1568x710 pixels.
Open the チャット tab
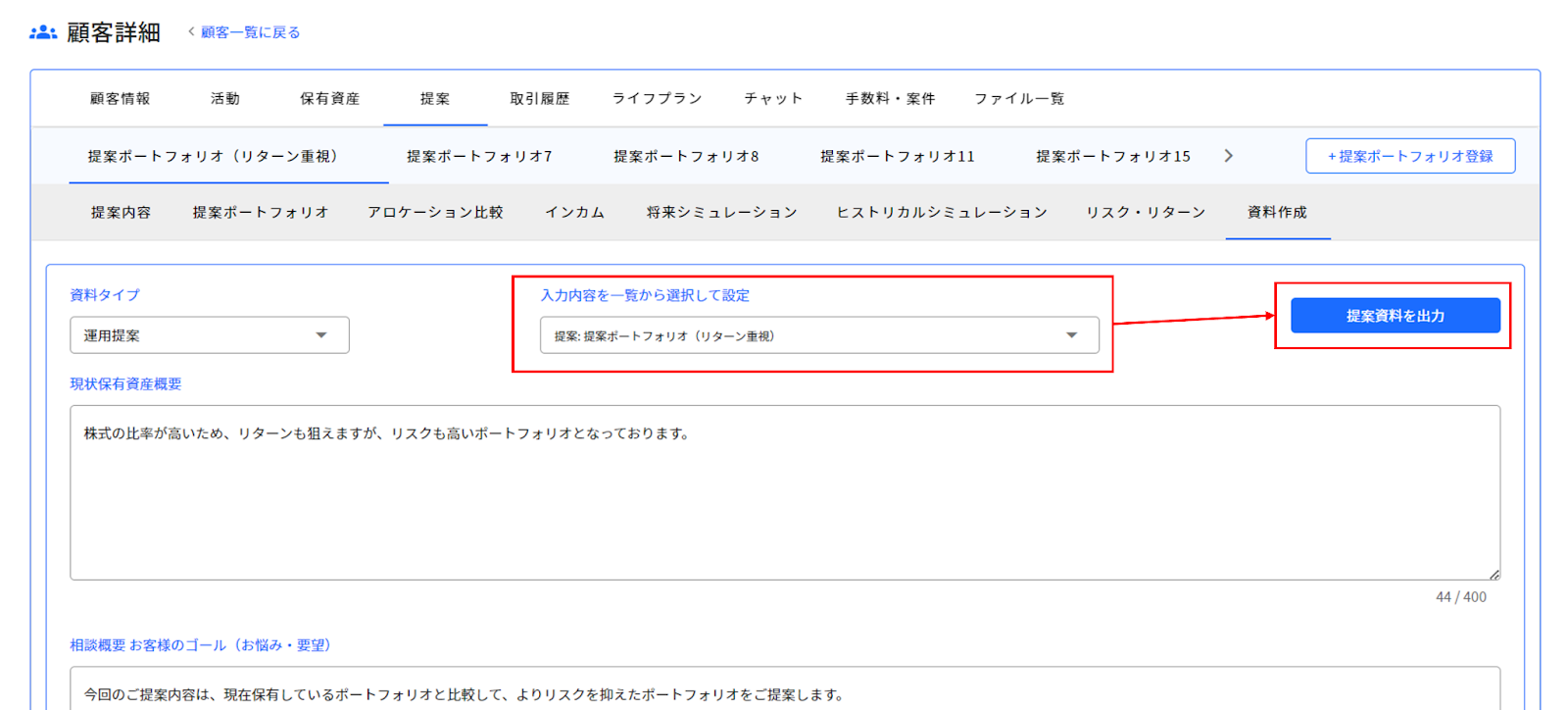coord(773,98)
